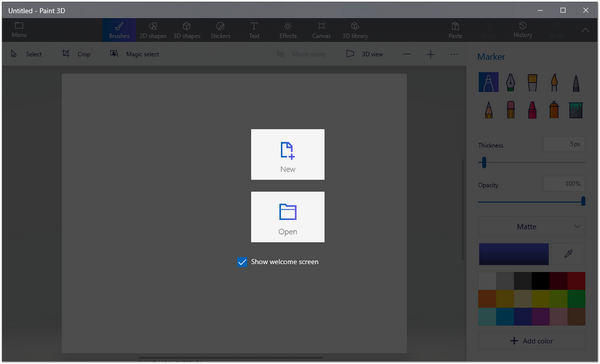Select the Fill bucket tool
600x364 pixels.
576,110
